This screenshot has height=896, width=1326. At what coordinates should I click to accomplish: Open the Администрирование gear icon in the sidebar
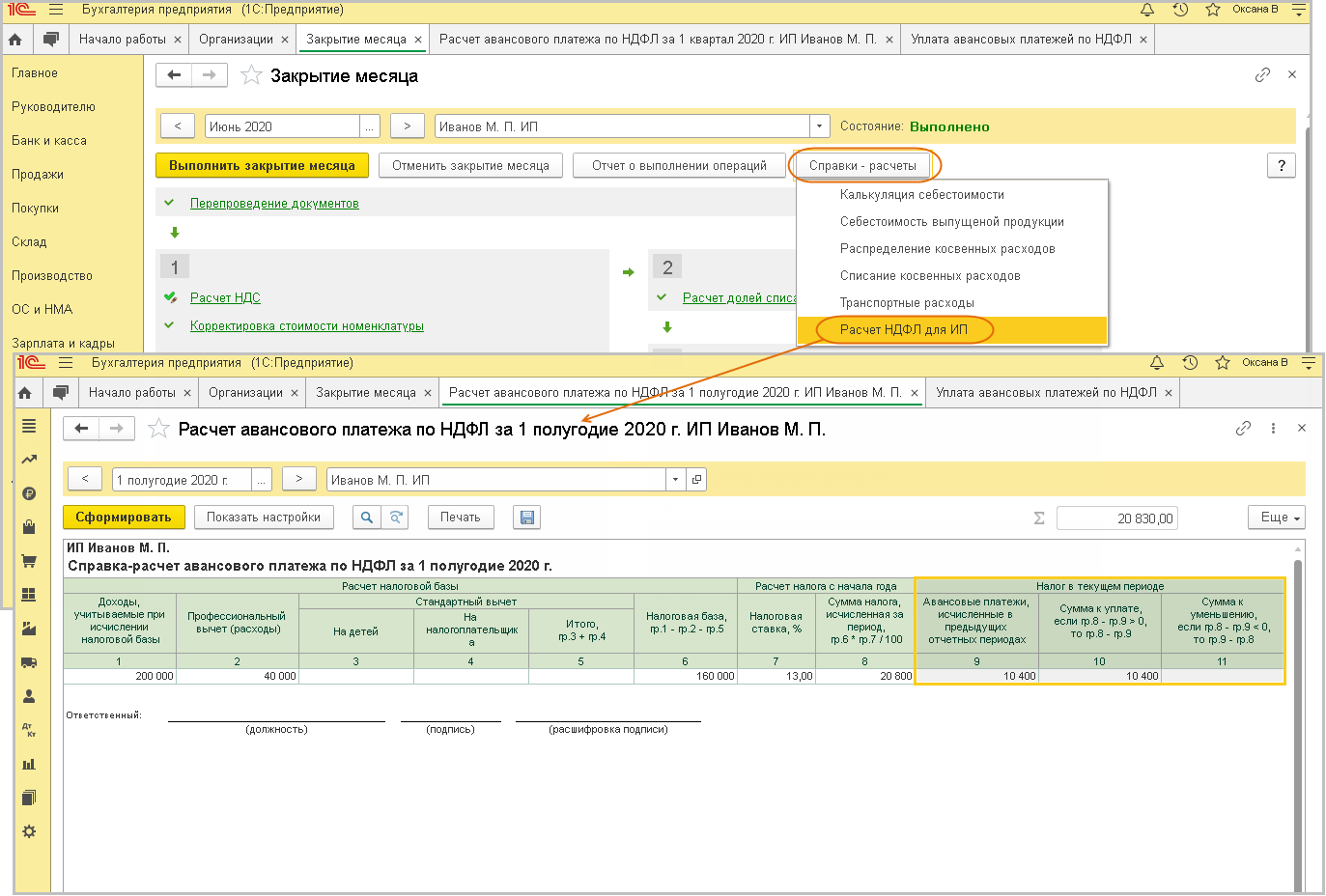click(x=29, y=831)
